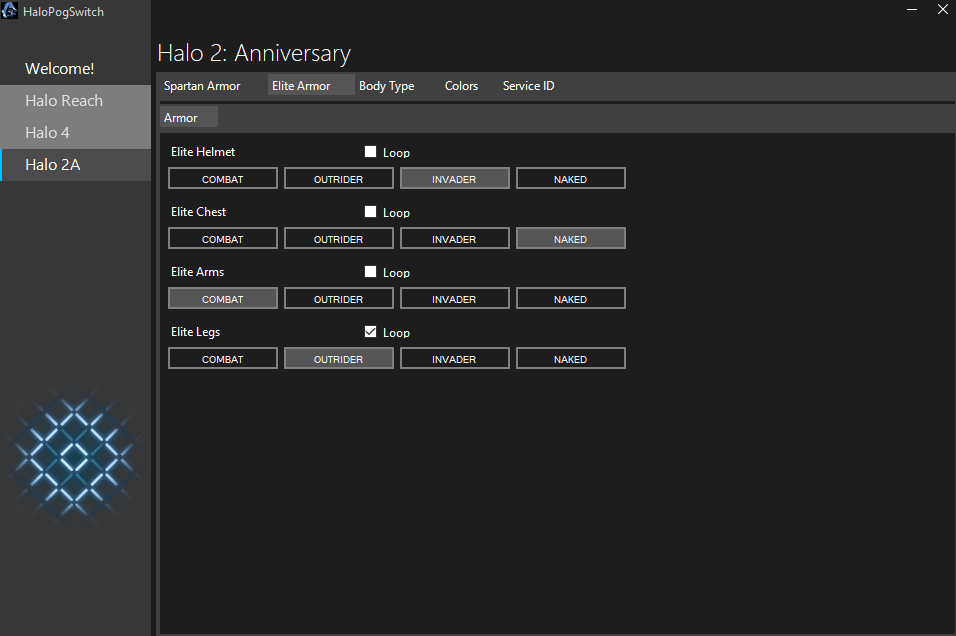This screenshot has width=956, height=636.
Task: Set Elite Legs to NAKED
Action: pyautogui.click(x=571, y=359)
